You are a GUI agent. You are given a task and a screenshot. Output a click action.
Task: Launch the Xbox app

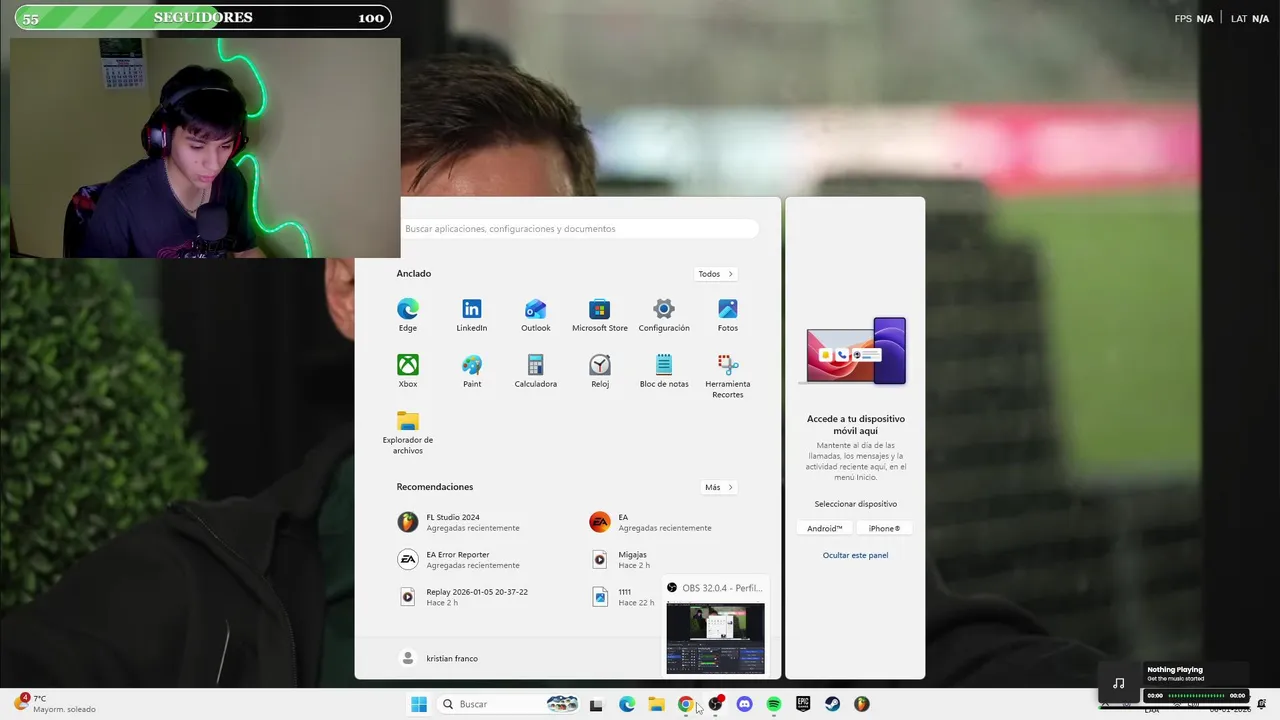pos(408,371)
